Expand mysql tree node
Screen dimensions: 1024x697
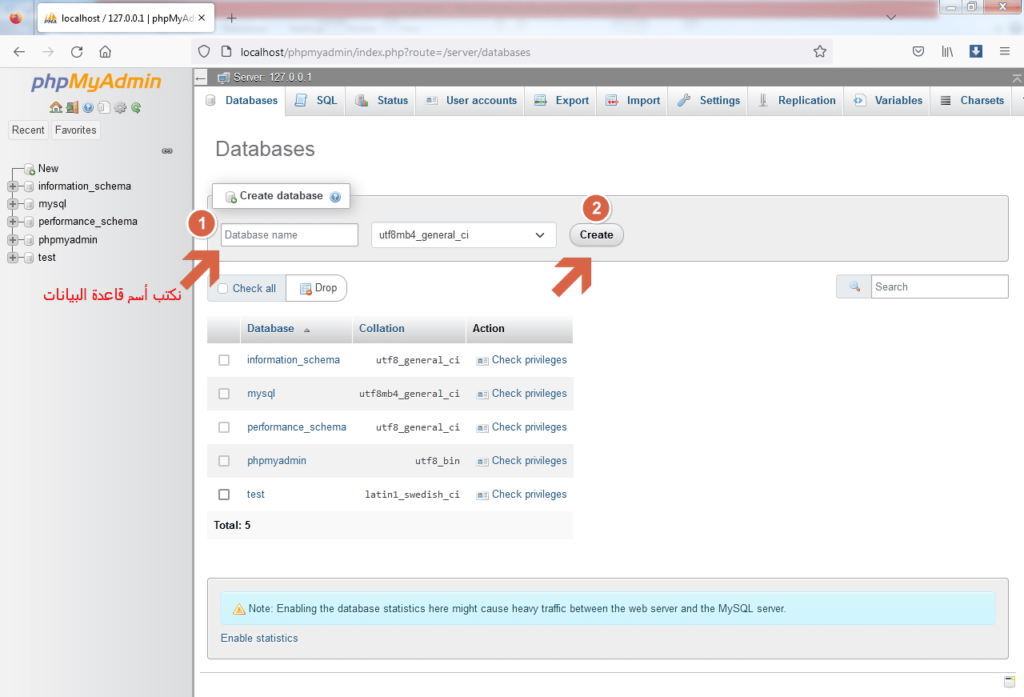12,204
